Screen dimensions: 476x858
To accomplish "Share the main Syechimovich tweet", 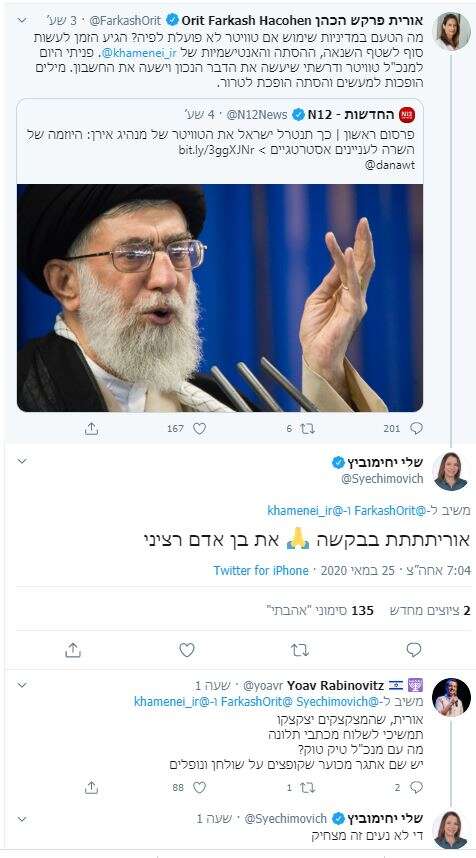I will pos(73,650).
